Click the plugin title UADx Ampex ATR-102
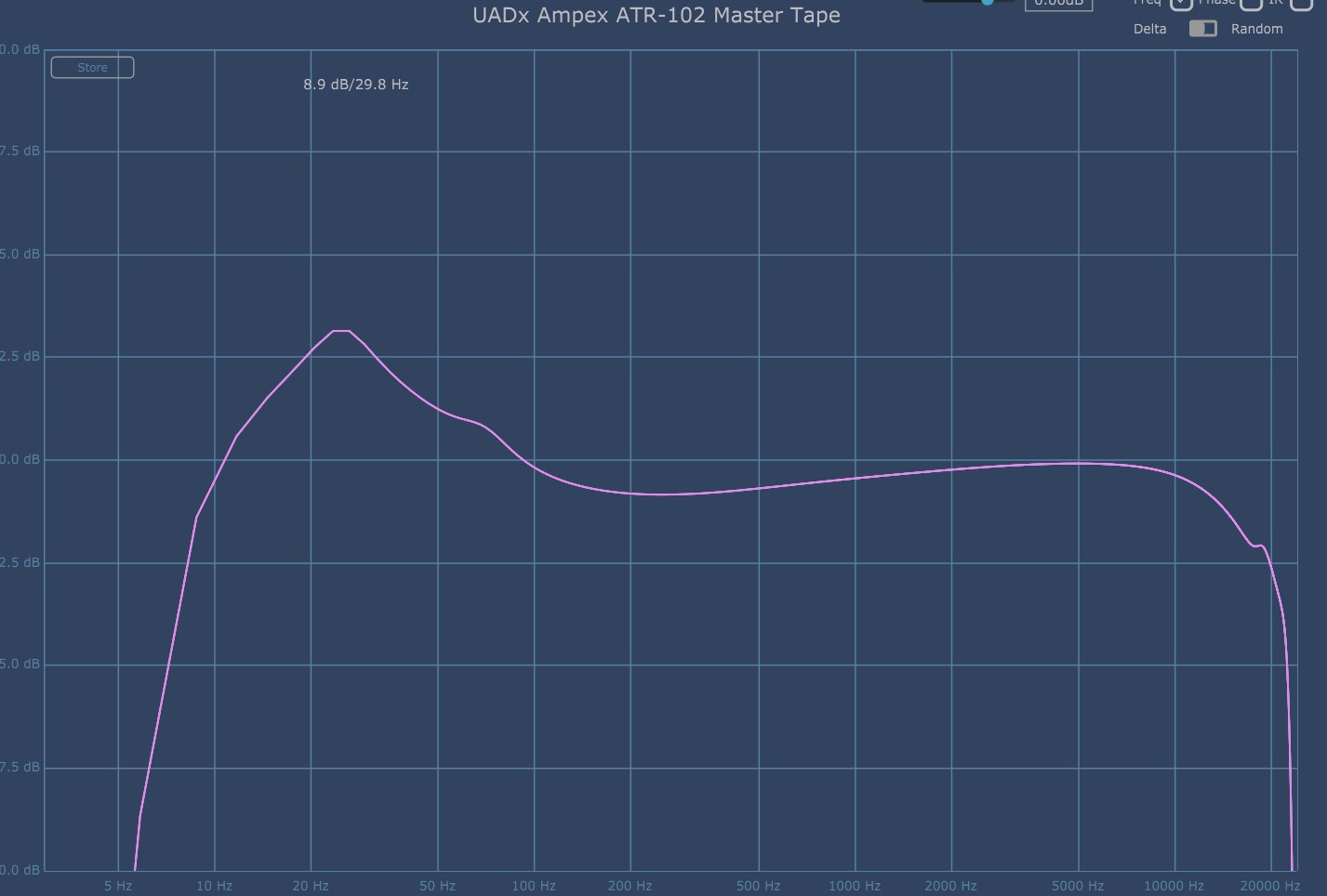Image resolution: width=1327 pixels, height=896 pixels. pyautogui.click(x=656, y=16)
